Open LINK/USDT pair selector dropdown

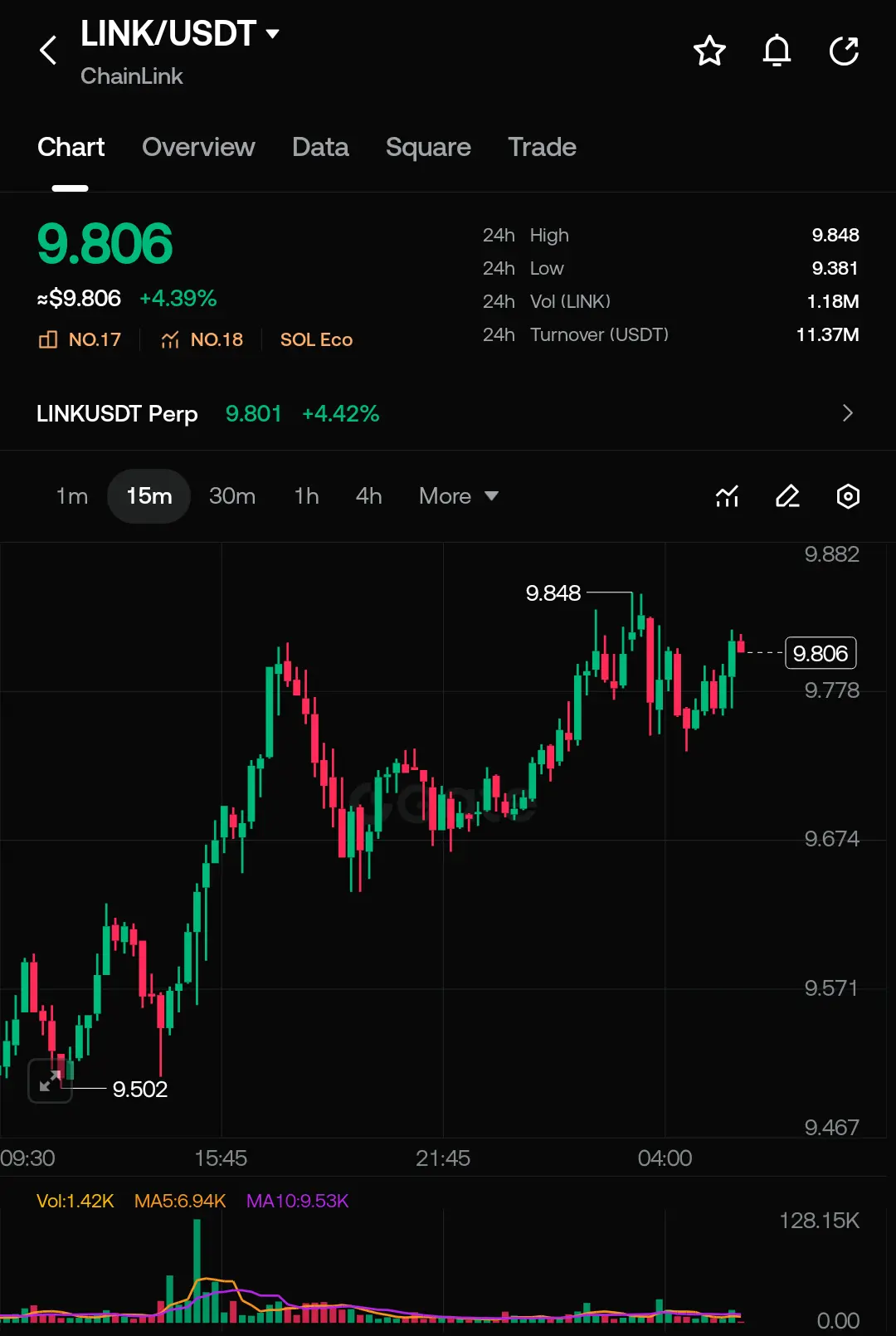click(x=179, y=34)
